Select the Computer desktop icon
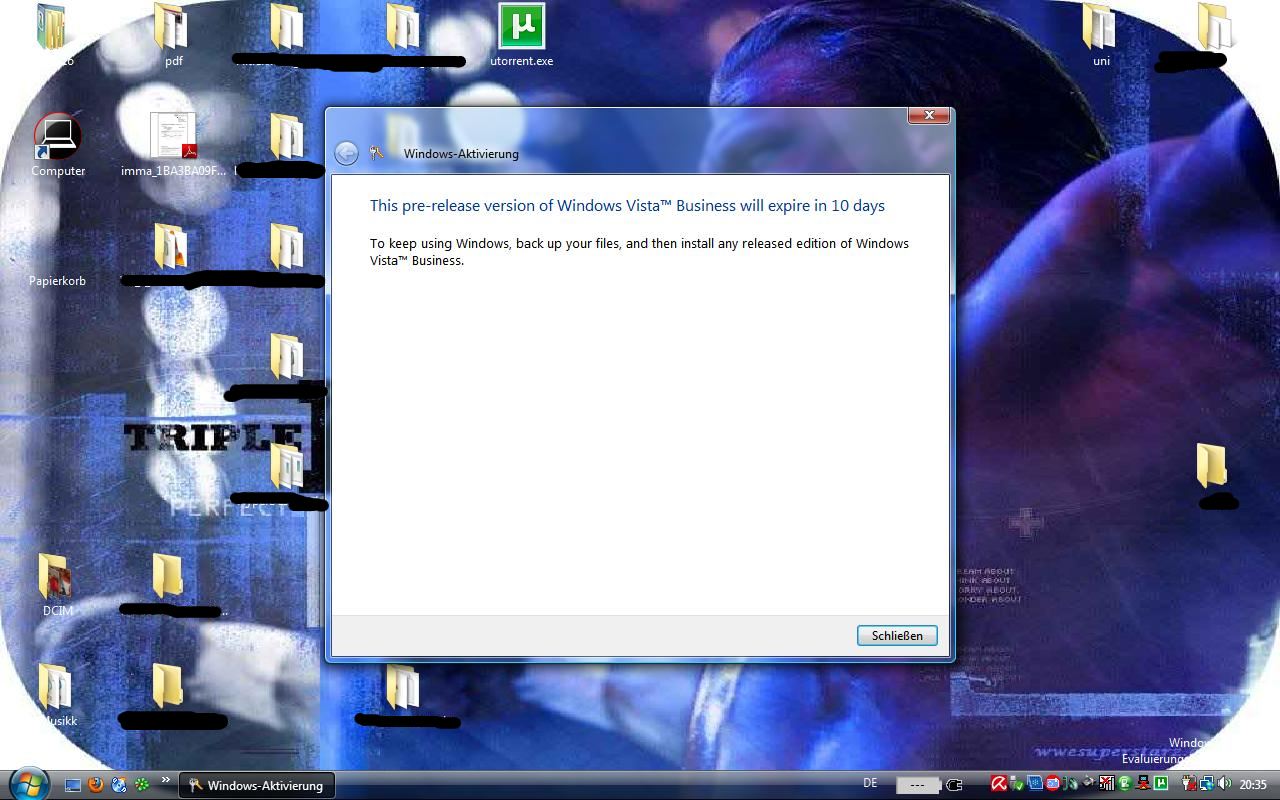Image resolution: width=1280 pixels, height=800 pixels. click(58, 146)
